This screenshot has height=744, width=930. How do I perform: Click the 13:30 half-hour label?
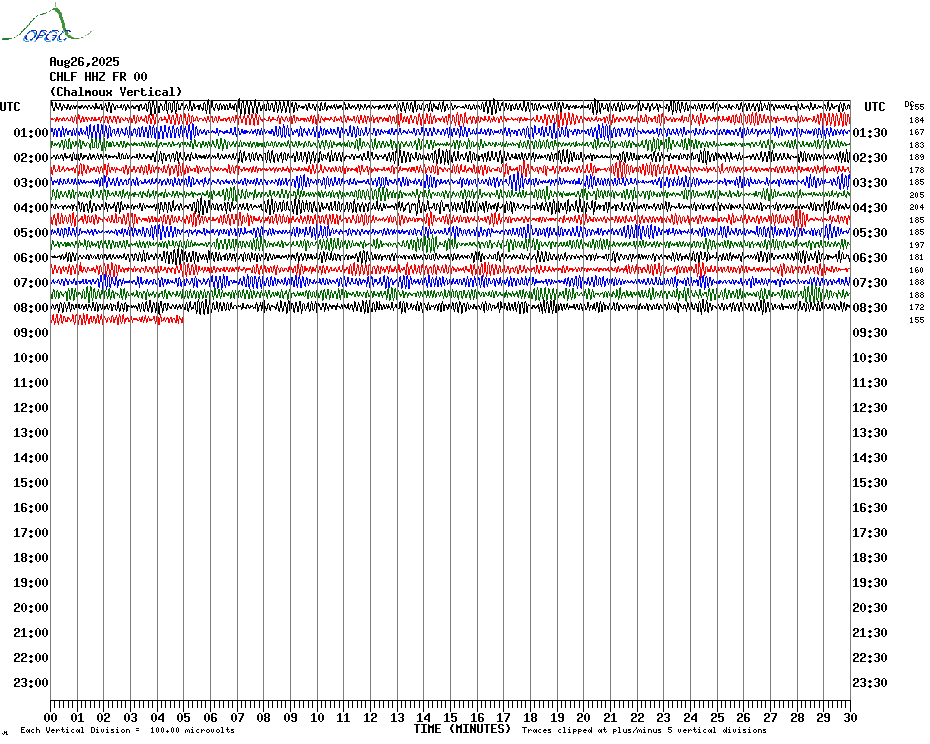870,433
